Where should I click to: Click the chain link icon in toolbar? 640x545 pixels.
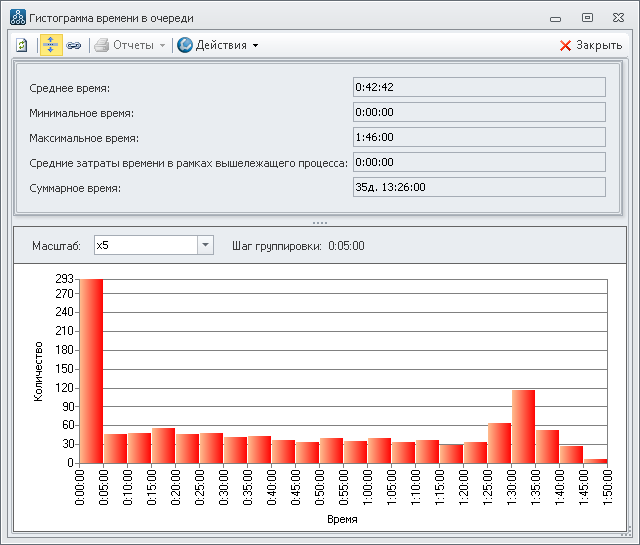click(x=74, y=45)
